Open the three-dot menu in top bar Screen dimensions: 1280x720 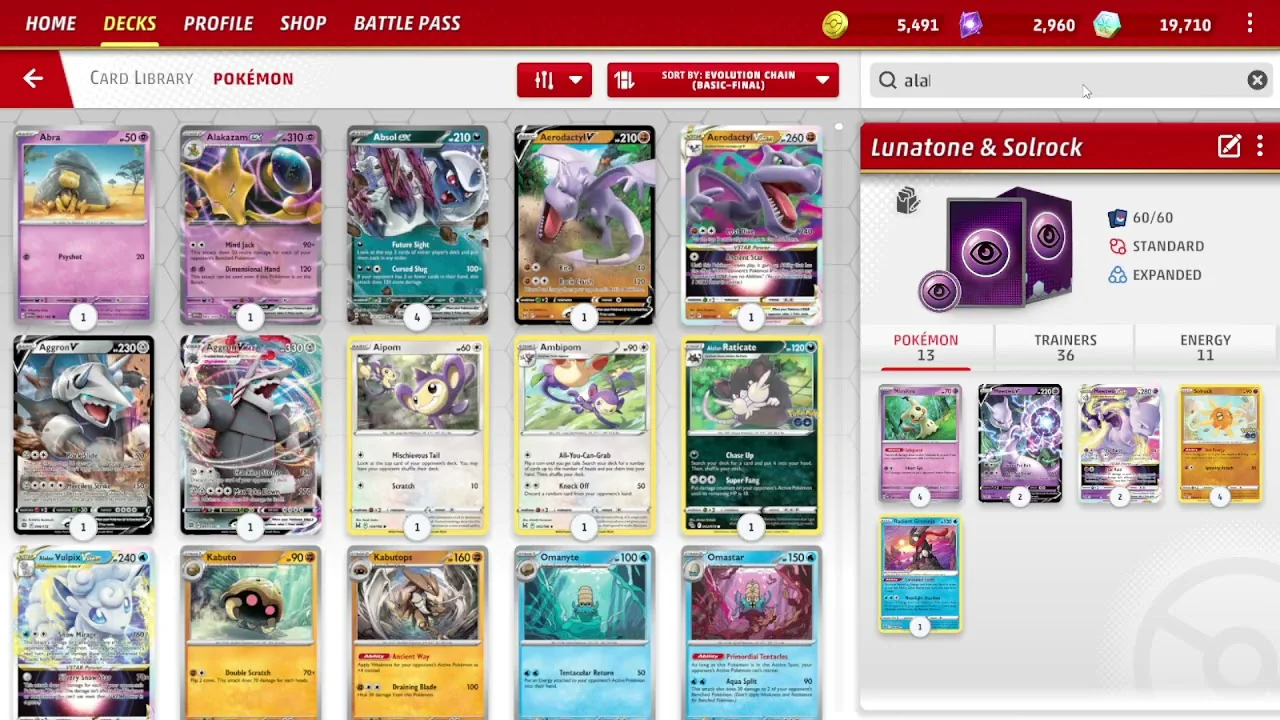1250,24
